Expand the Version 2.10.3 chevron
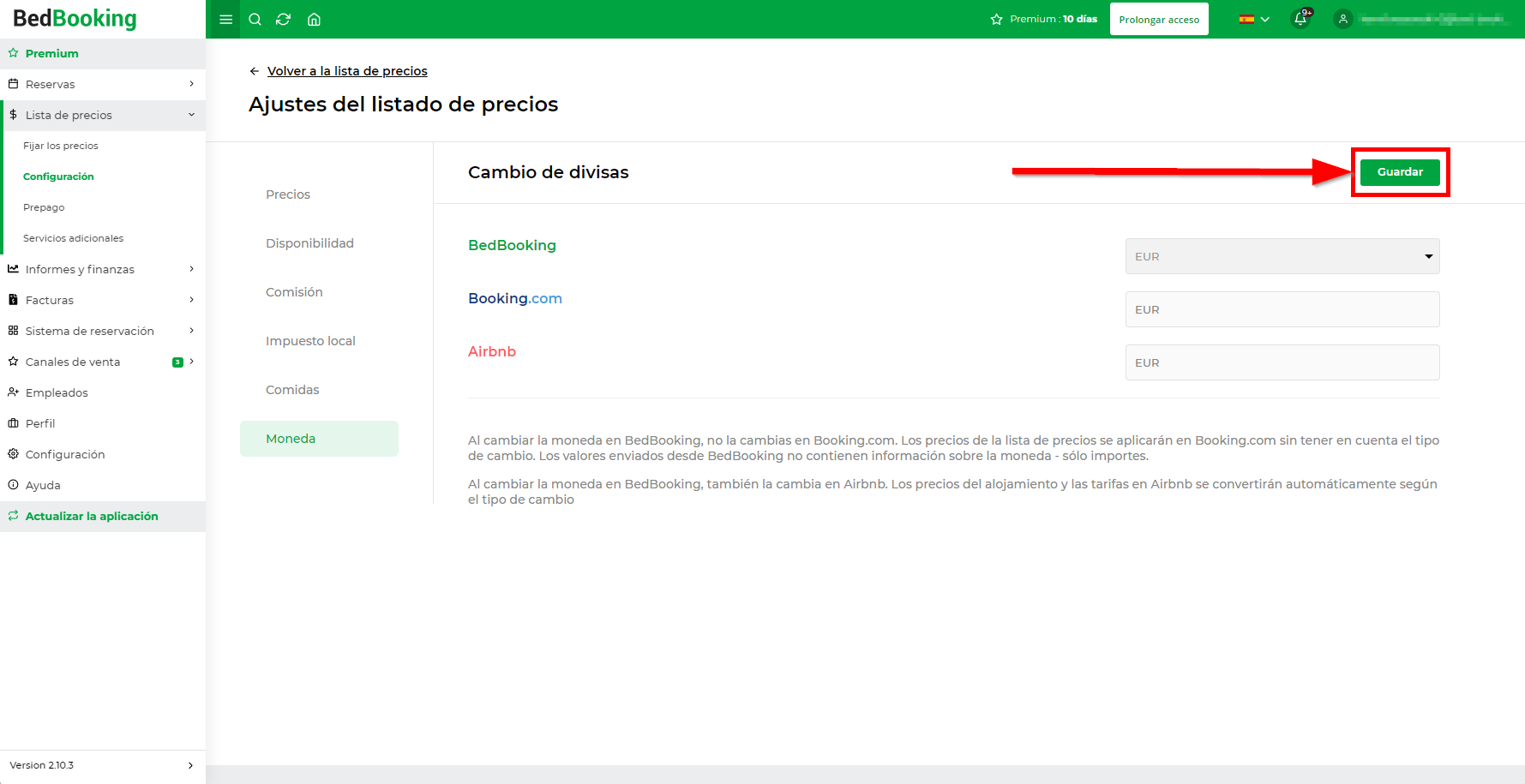The height and width of the screenshot is (784, 1525). (190, 765)
